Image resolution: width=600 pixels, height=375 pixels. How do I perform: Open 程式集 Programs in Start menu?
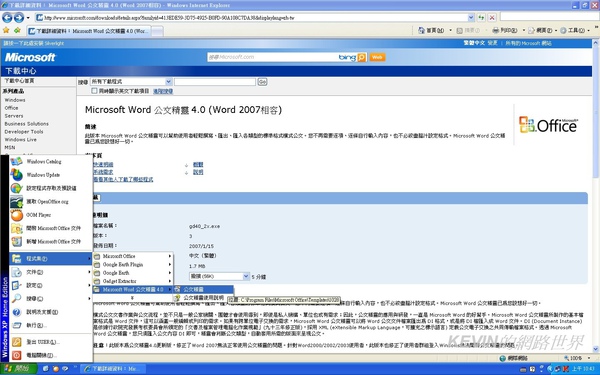(51, 259)
